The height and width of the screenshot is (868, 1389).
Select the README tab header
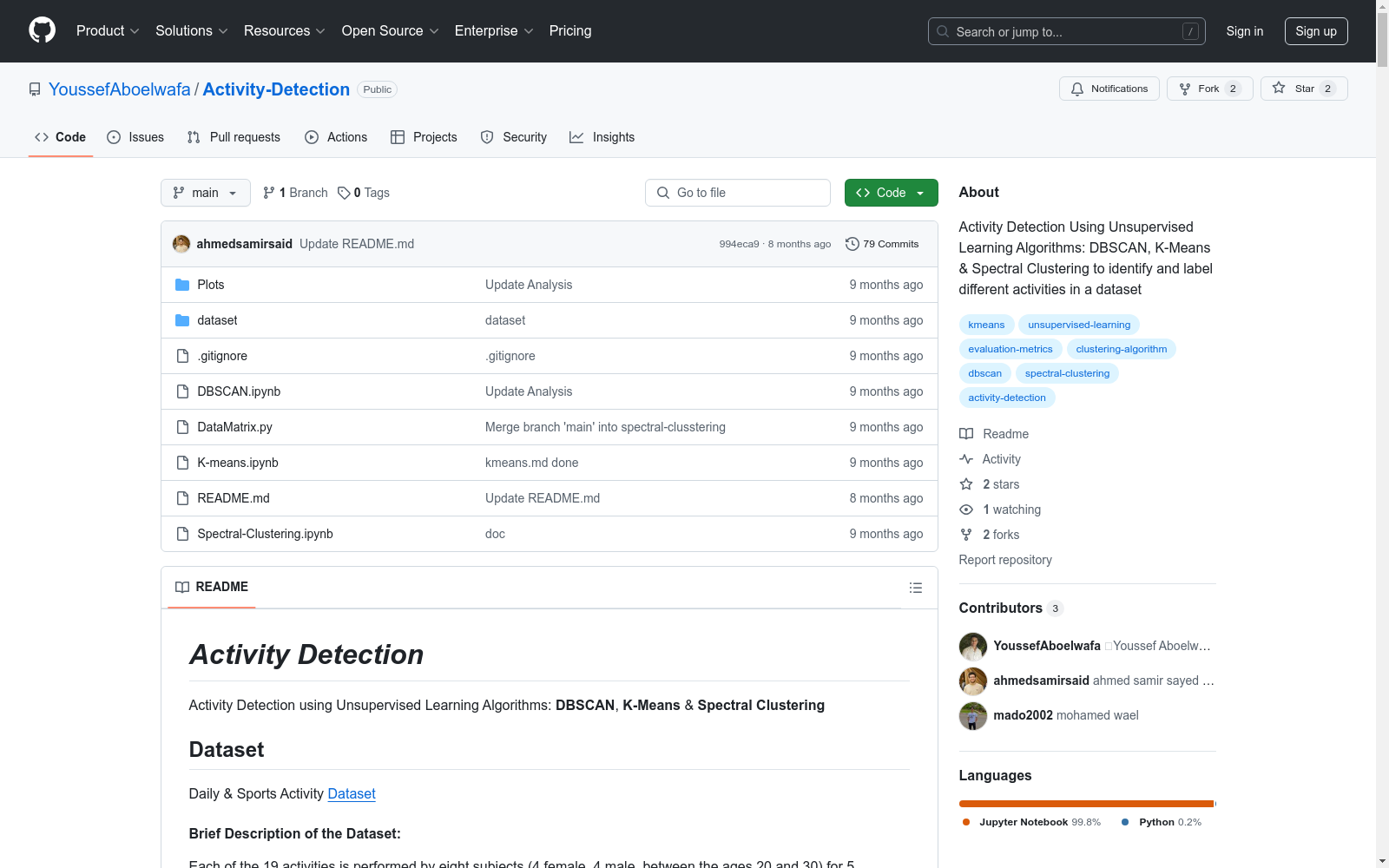(x=212, y=587)
